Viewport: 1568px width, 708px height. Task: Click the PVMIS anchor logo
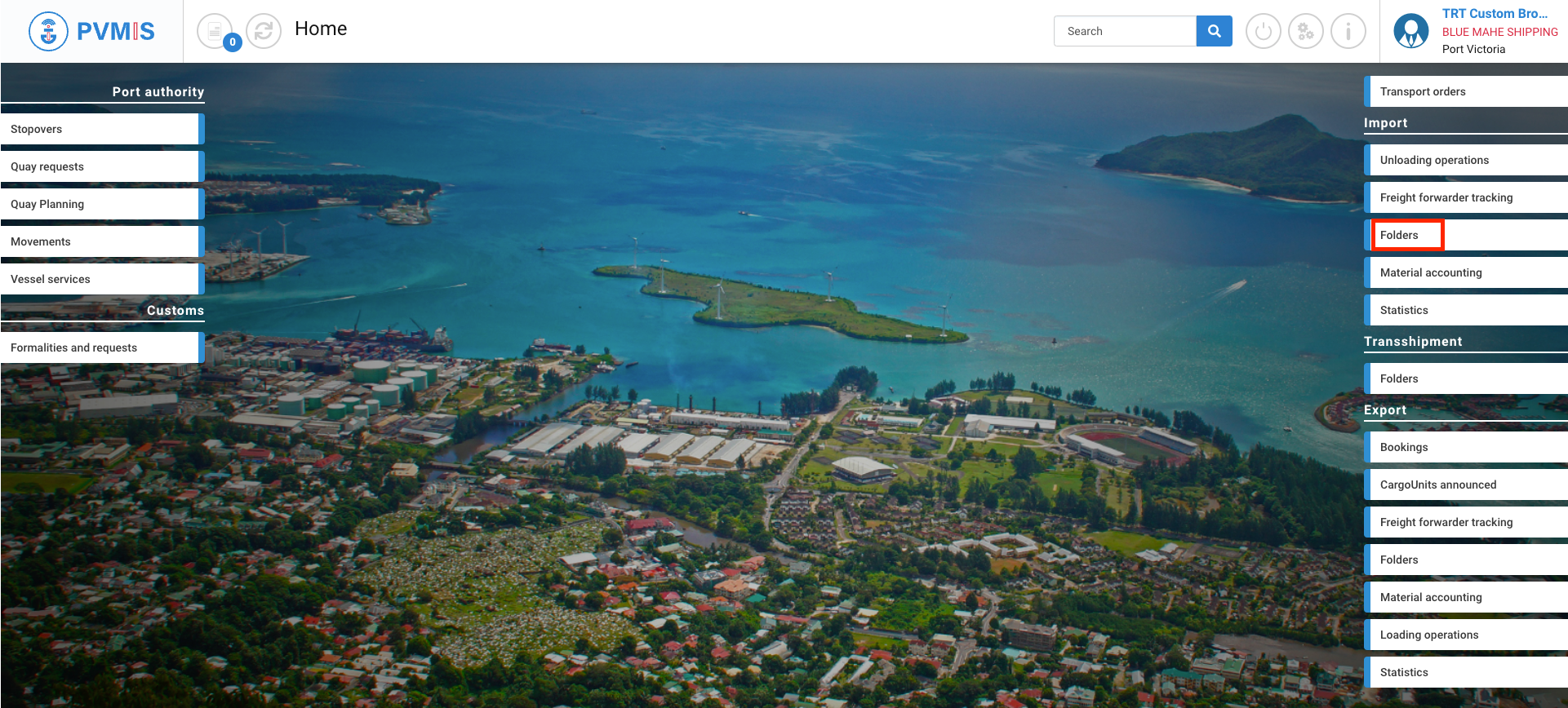48,32
